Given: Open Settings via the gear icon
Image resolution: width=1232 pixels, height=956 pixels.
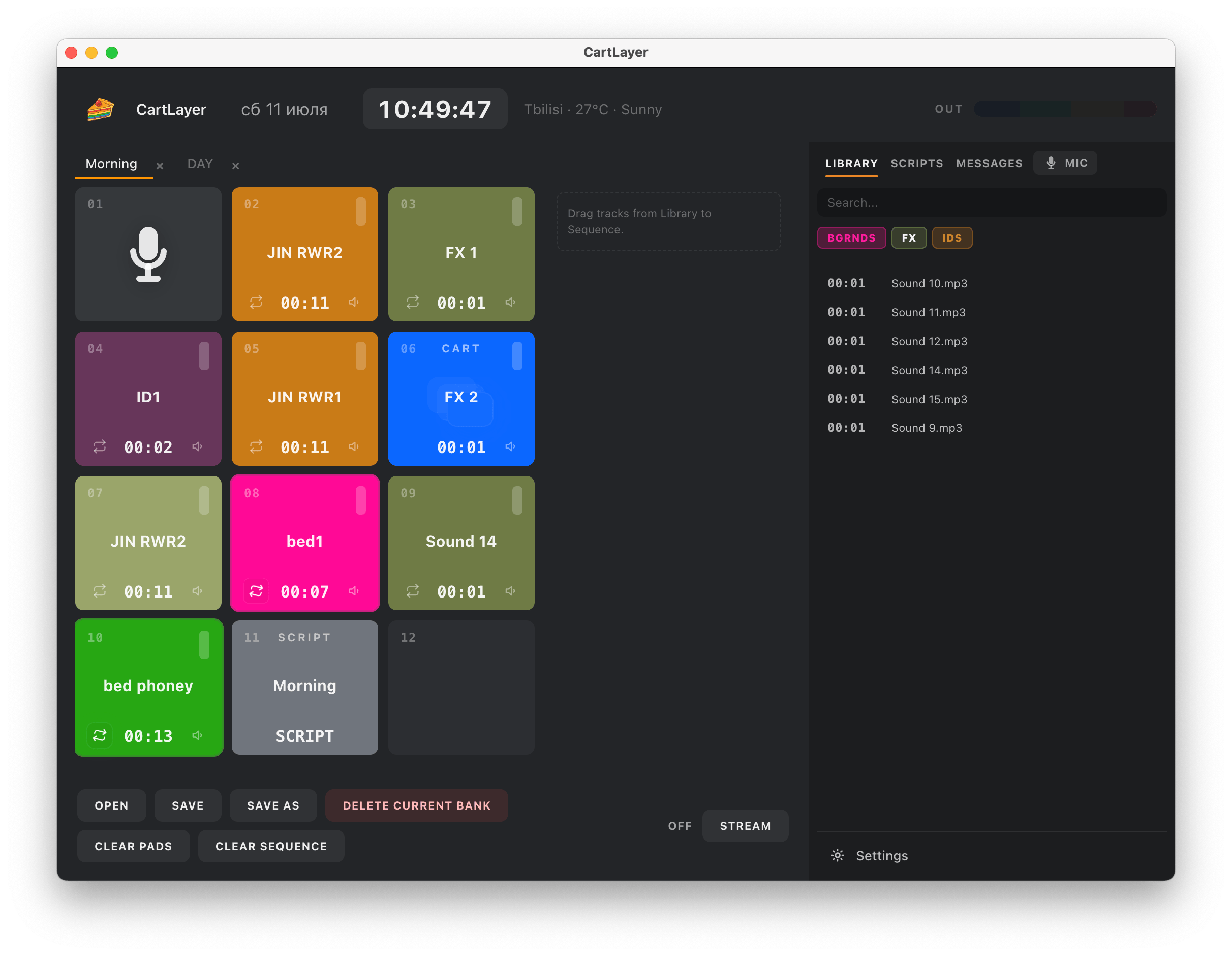Looking at the screenshot, I should click(838, 855).
